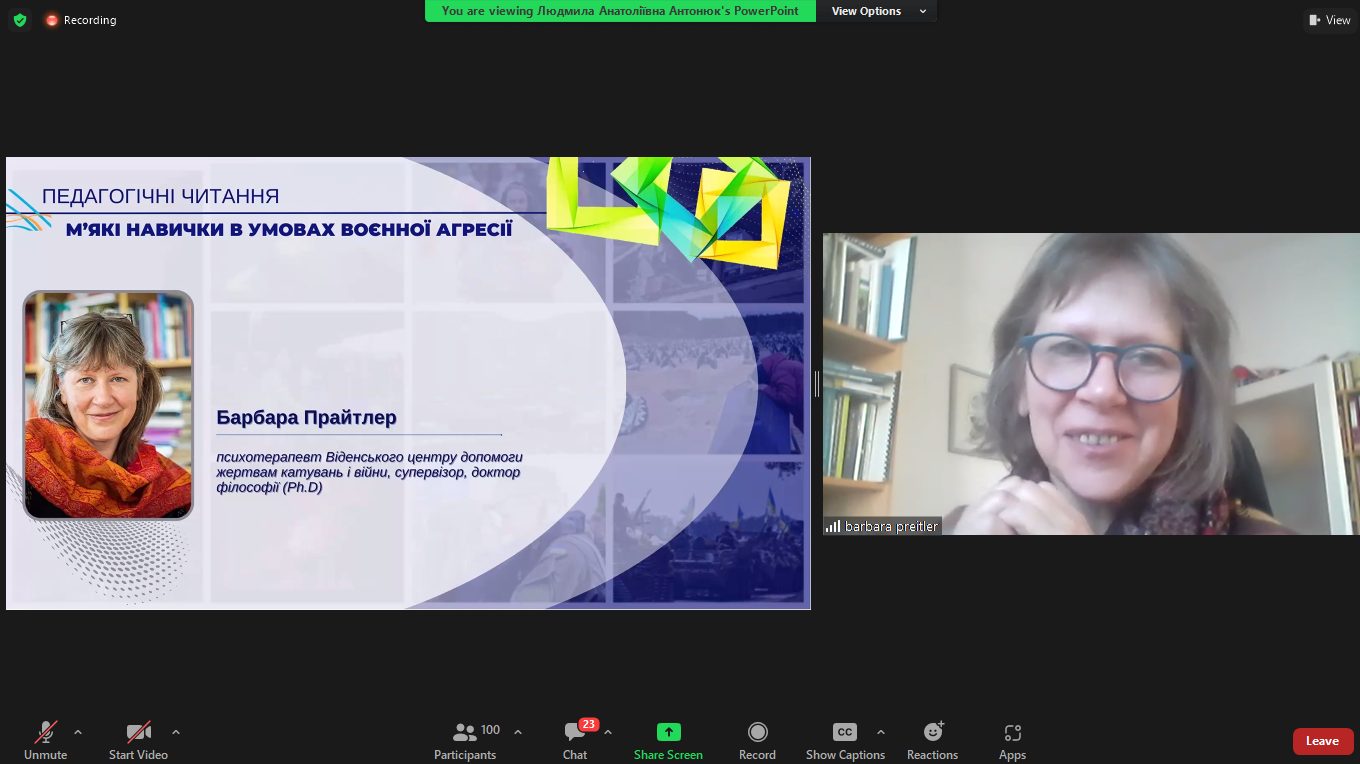The height and width of the screenshot is (764, 1360).
Task: Start Video camera toggle
Action: tap(138, 740)
